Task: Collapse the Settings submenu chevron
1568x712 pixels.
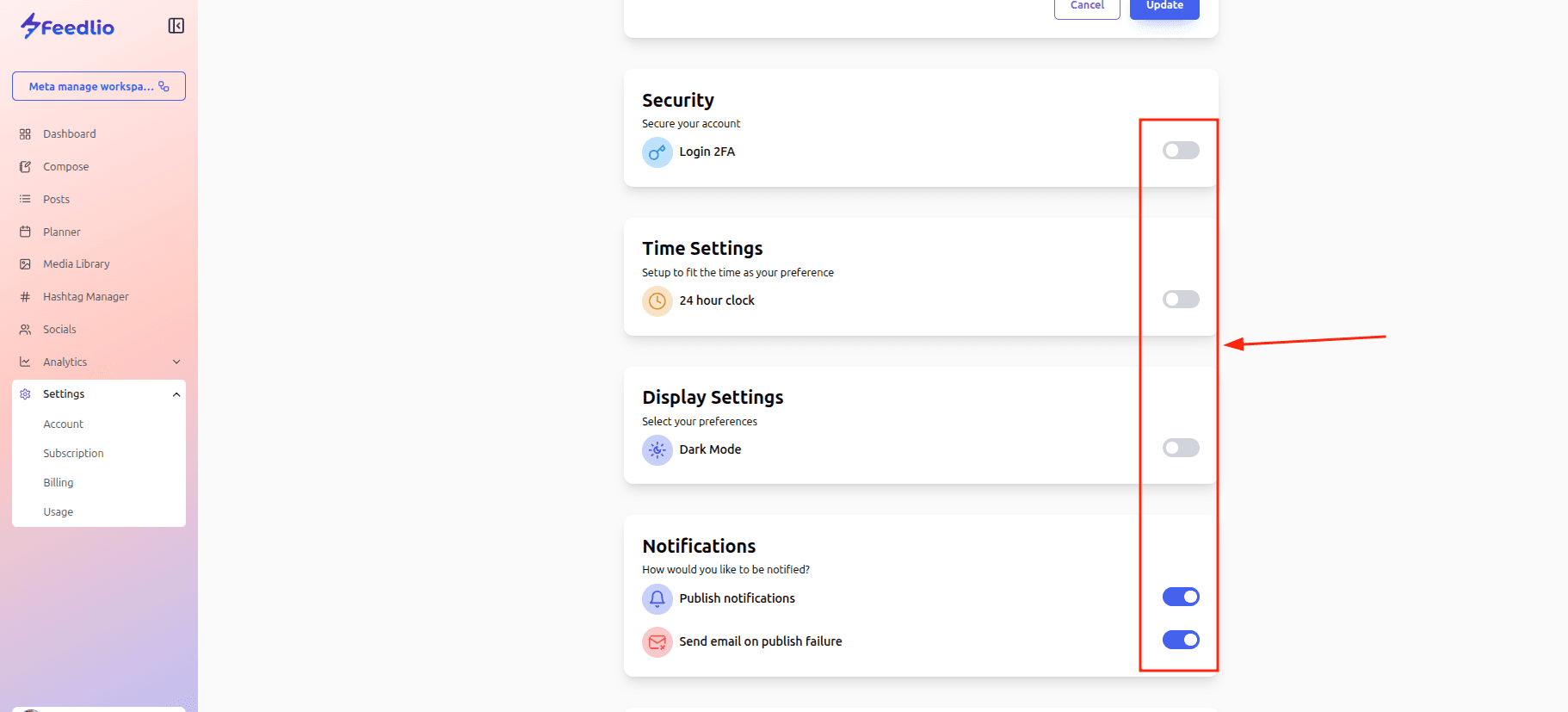Action: (x=176, y=394)
